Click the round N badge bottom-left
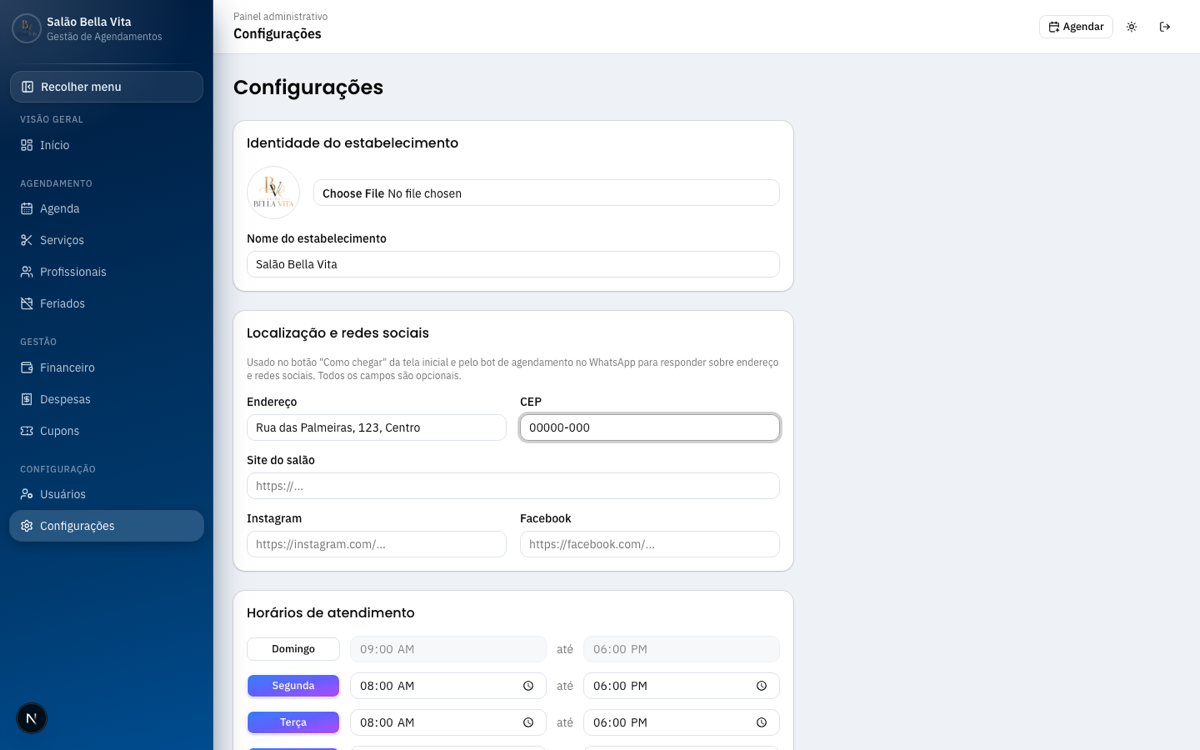The image size is (1200, 750). coord(31,718)
